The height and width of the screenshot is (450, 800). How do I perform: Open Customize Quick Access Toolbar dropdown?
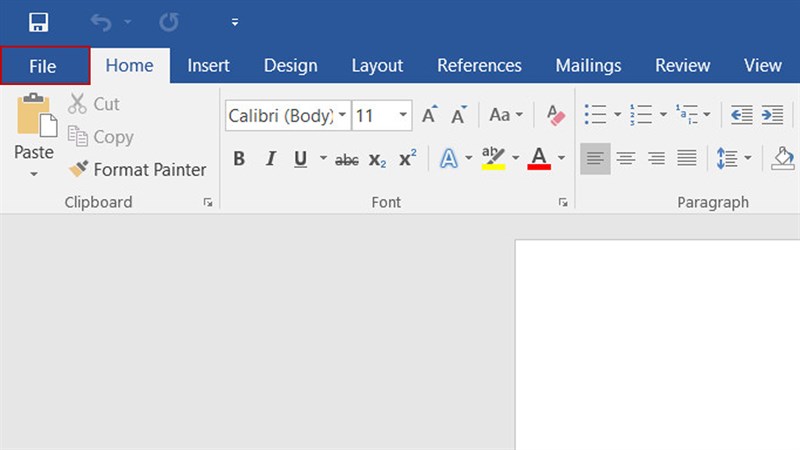tap(235, 22)
